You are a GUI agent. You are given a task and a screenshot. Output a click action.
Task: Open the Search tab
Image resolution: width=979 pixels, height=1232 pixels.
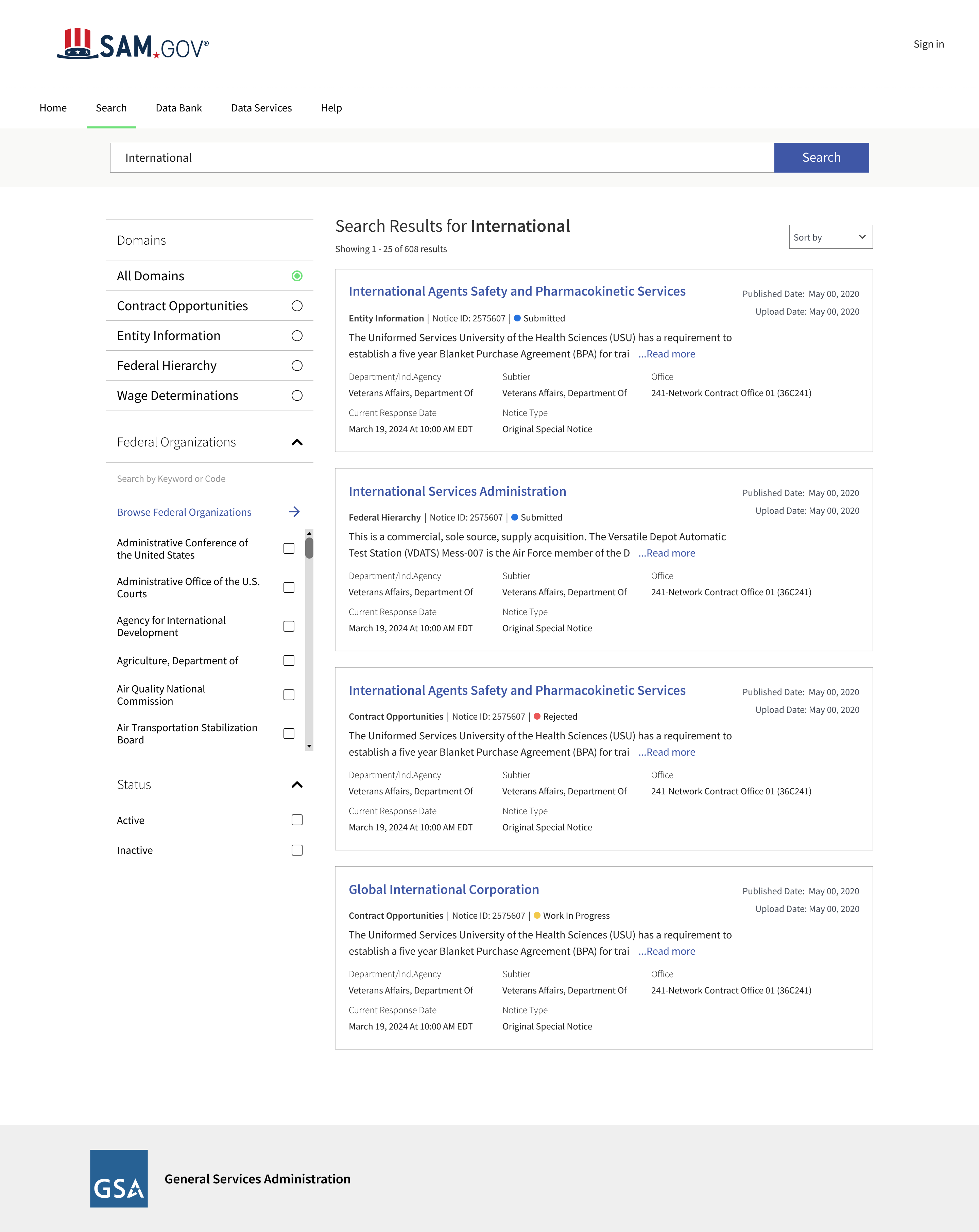click(x=111, y=108)
